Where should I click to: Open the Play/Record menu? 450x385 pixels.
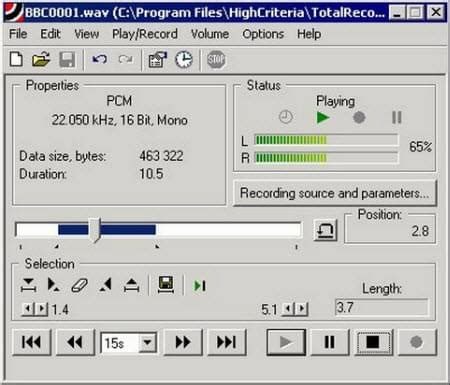pos(145,34)
